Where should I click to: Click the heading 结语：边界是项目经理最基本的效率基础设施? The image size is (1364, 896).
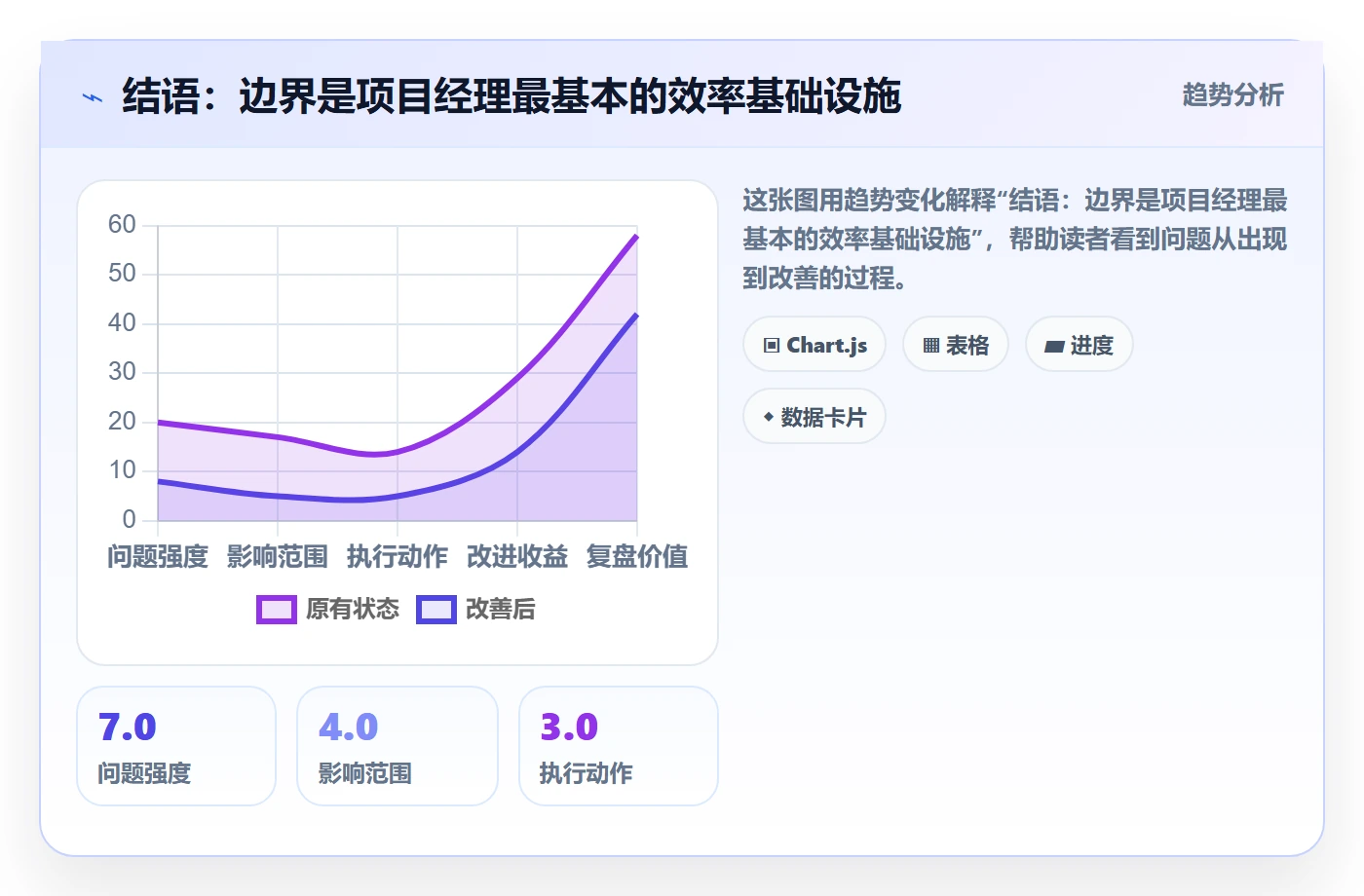coord(511,96)
